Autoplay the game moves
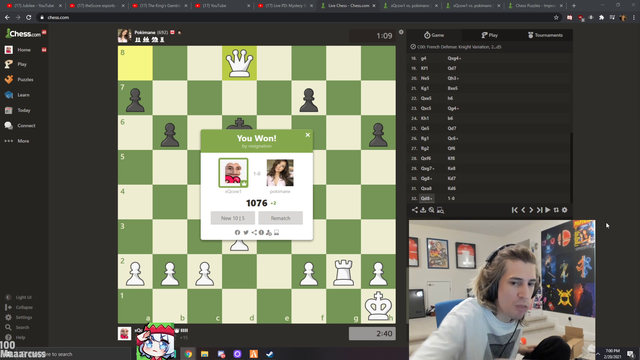This screenshot has height=360, width=640. point(548,210)
